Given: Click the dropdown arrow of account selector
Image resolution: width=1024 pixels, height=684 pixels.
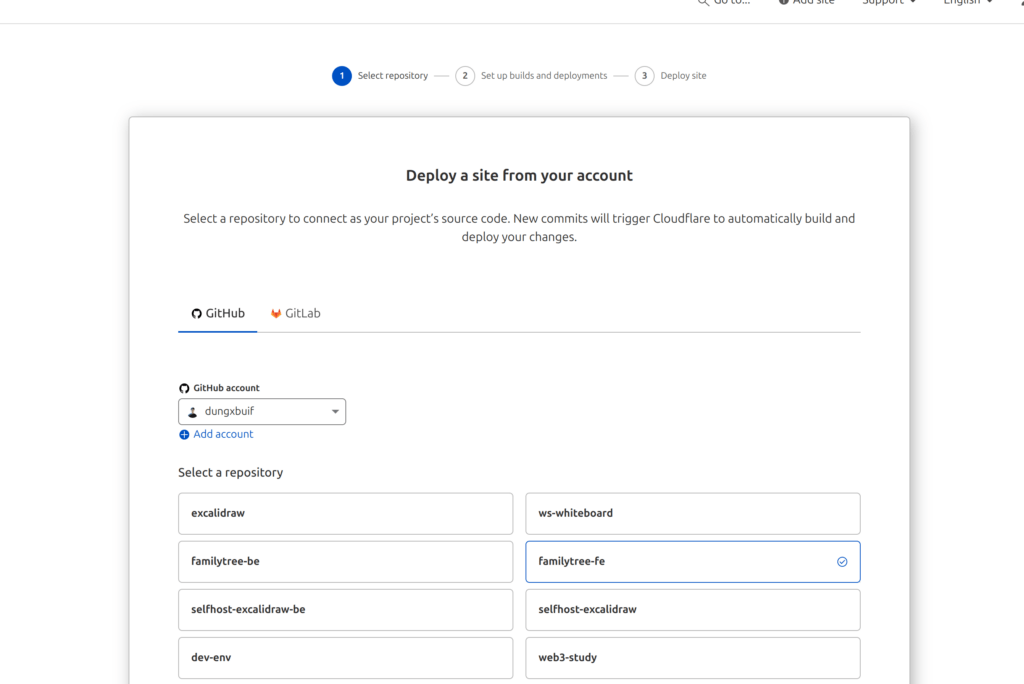Looking at the screenshot, I should click(335, 412).
